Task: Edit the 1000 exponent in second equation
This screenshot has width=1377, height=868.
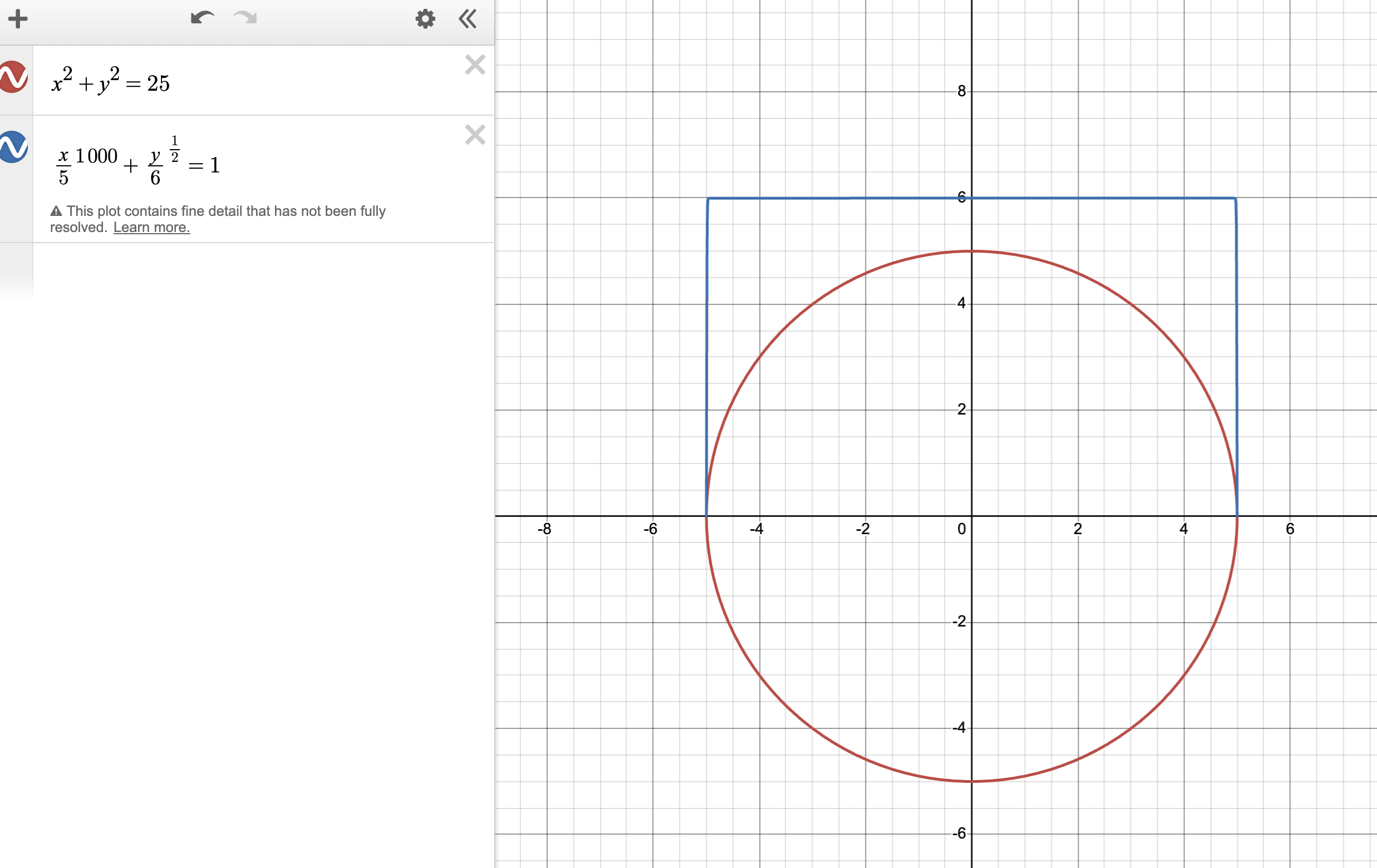Action: pyautogui.click(x=96, y=156)
